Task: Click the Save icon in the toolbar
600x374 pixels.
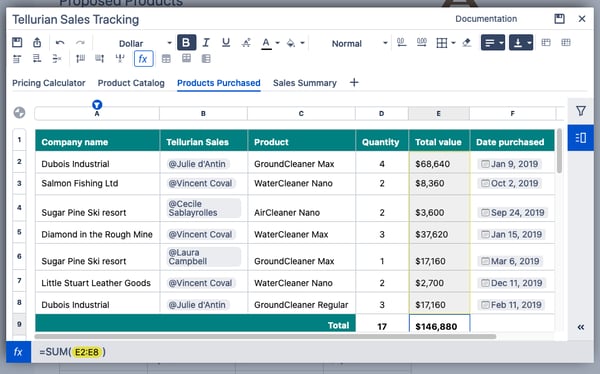Action: point(17,42)
